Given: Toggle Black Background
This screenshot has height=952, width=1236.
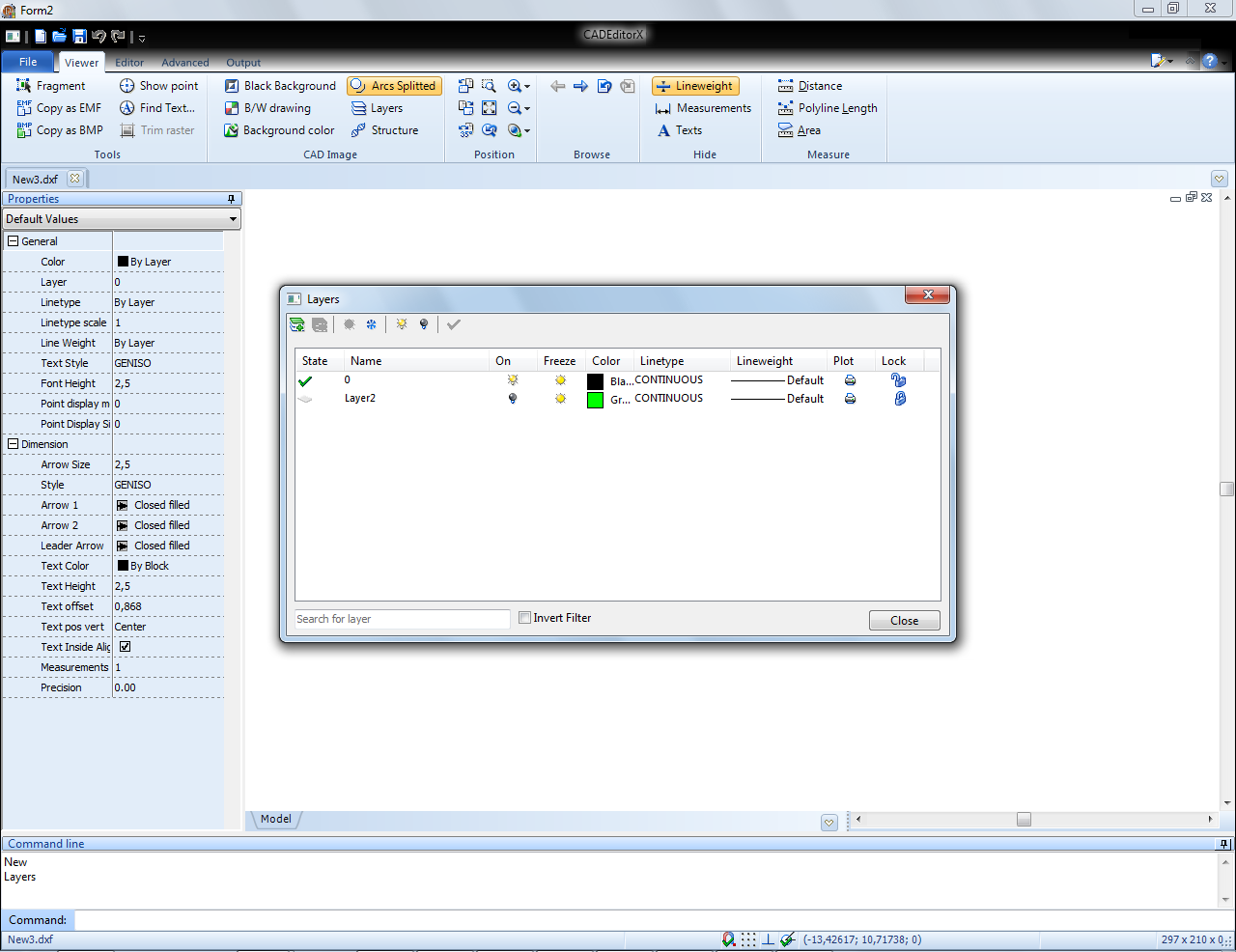Looking at the screenshot, I should point(280,86).
